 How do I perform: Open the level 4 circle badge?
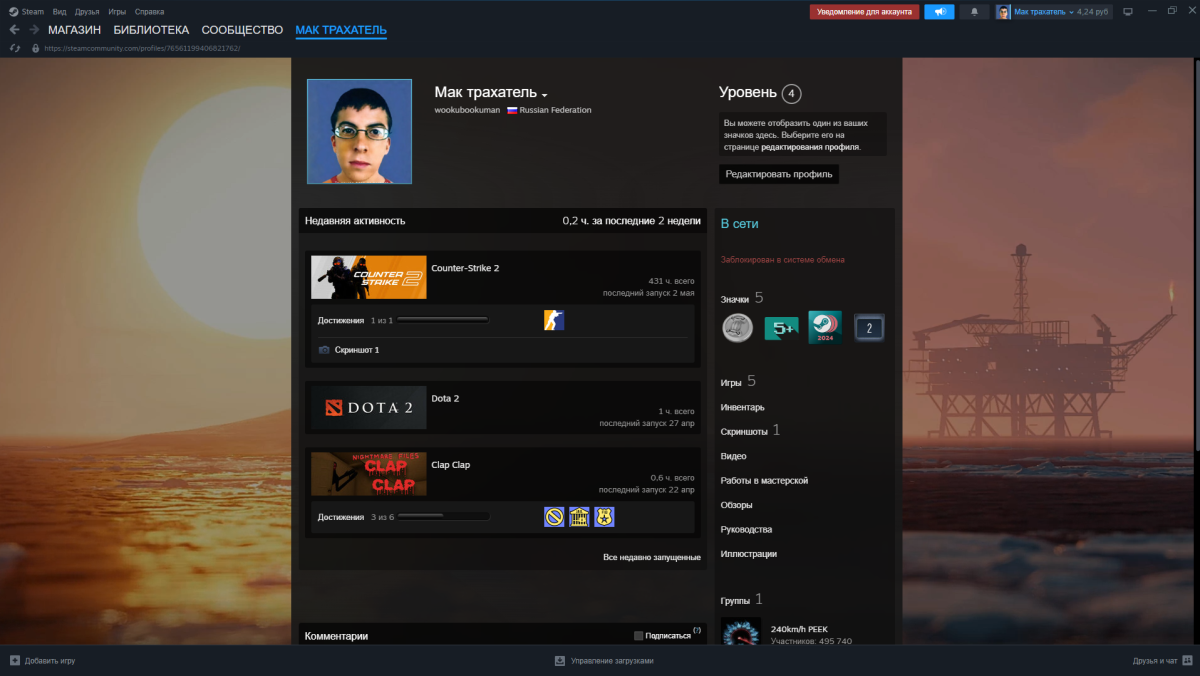click(791, 93)
